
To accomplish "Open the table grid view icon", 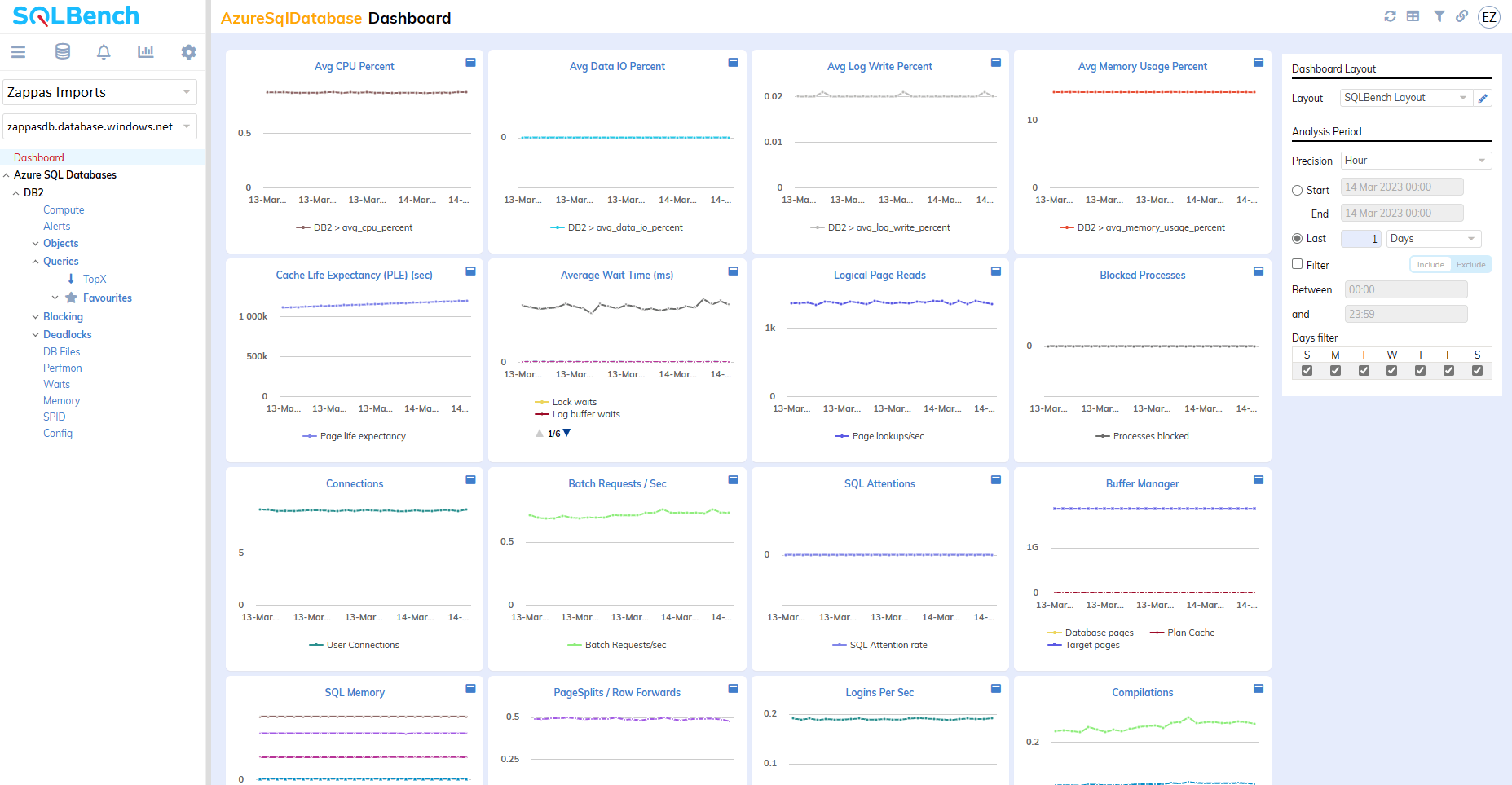I will (1413, 16).
